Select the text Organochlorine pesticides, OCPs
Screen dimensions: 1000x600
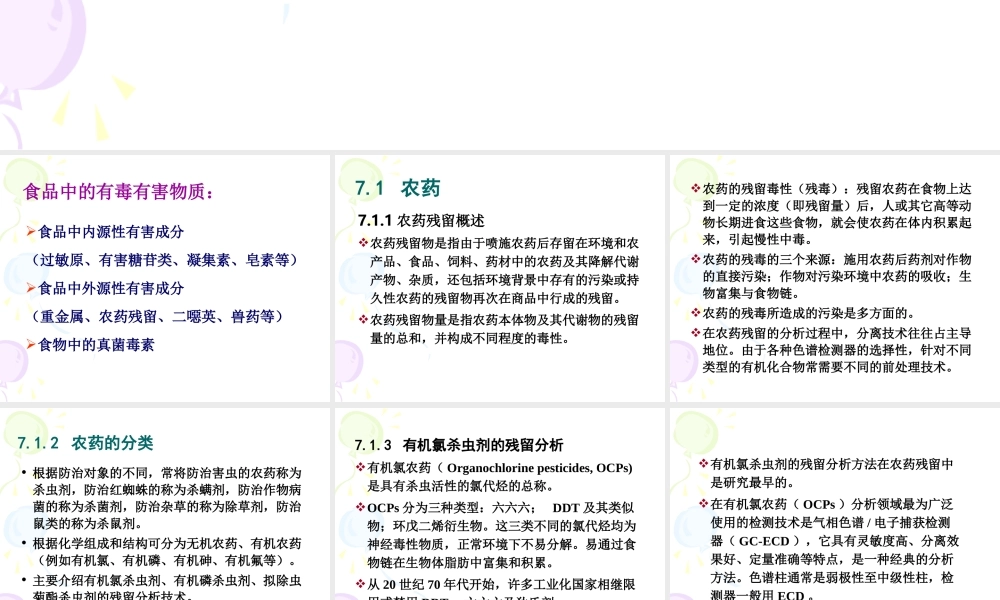540,467
